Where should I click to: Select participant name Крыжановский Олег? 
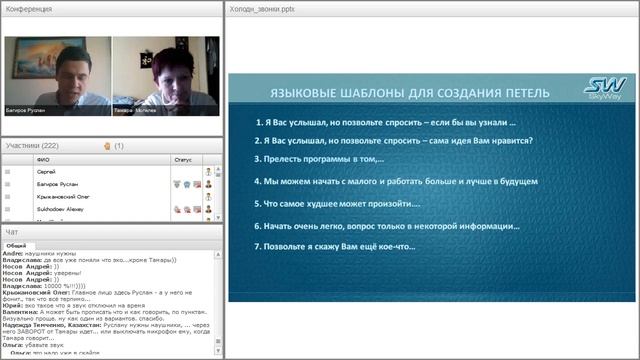63,197
